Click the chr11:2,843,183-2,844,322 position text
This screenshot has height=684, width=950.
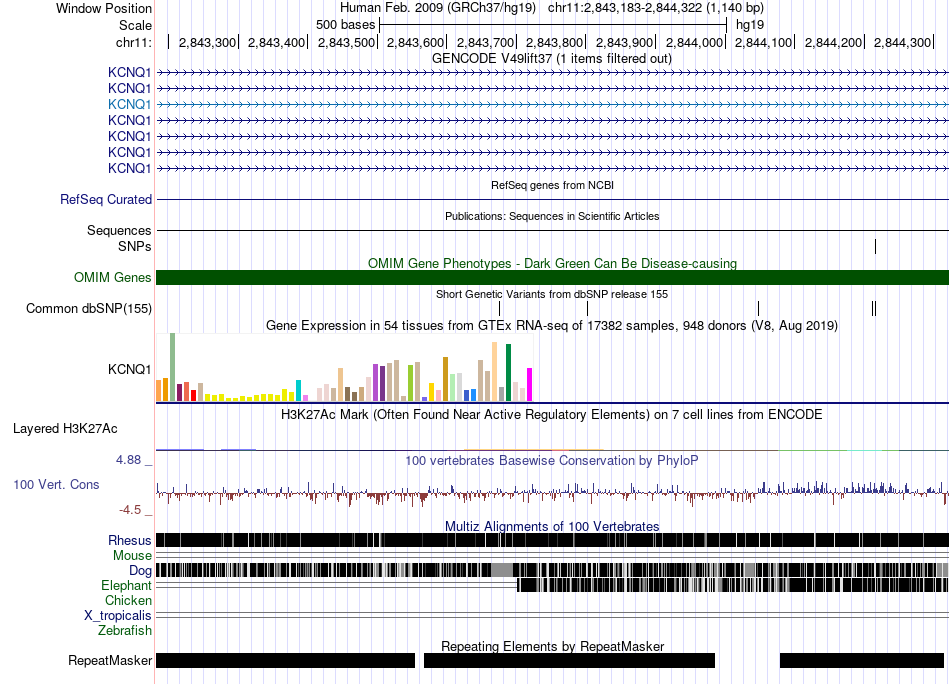(x=656, y=8)
